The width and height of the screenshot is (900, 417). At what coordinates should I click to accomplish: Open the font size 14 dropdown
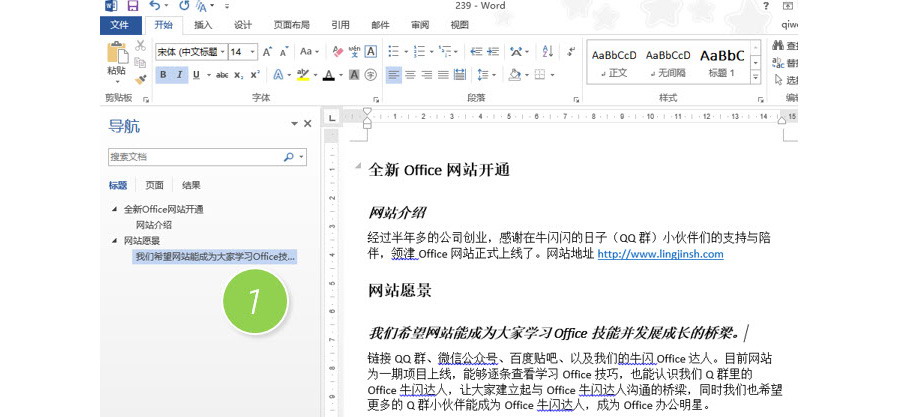pos(253,52)
